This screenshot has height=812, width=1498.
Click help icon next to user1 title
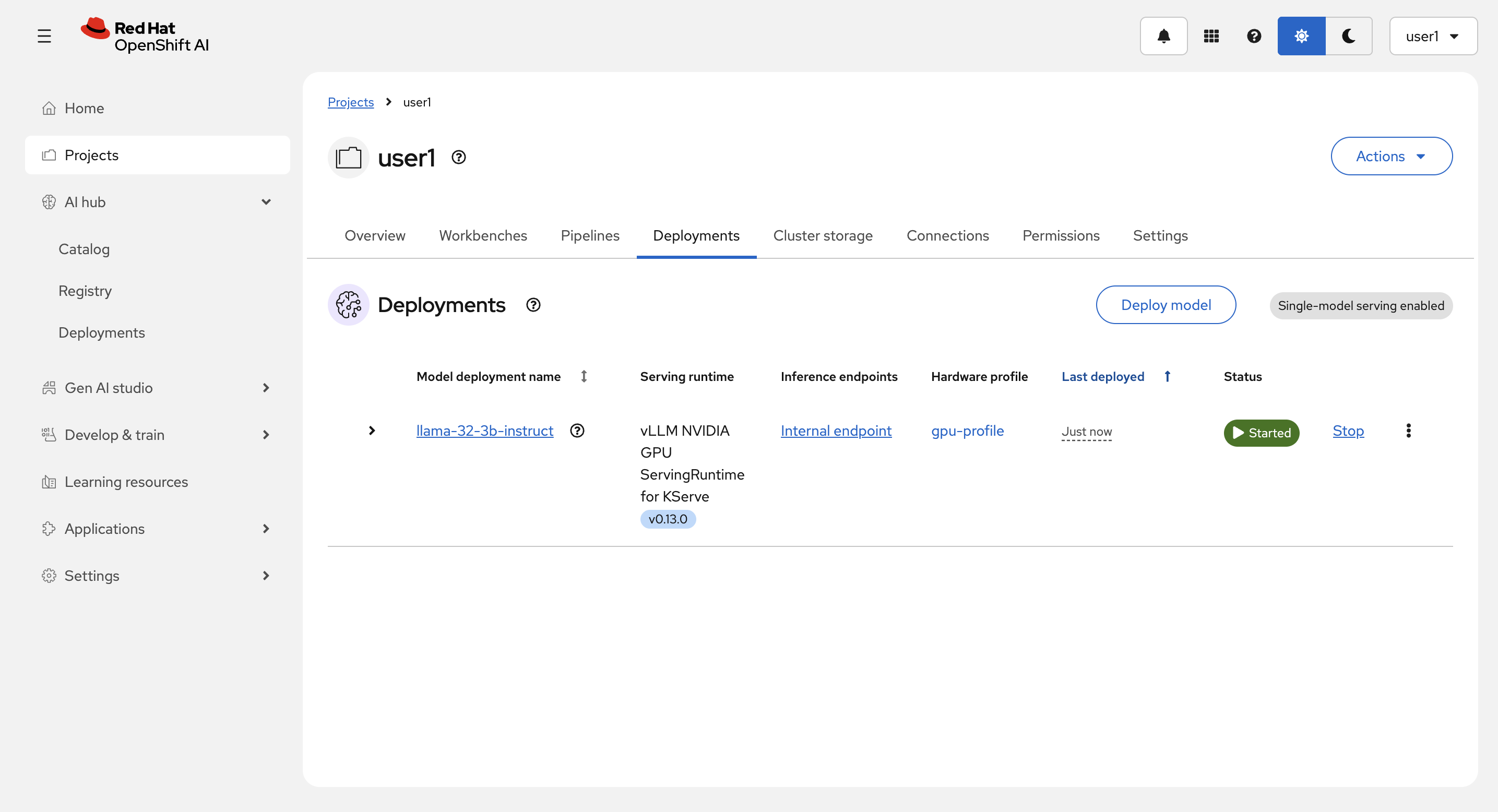[x=458, y=158]
